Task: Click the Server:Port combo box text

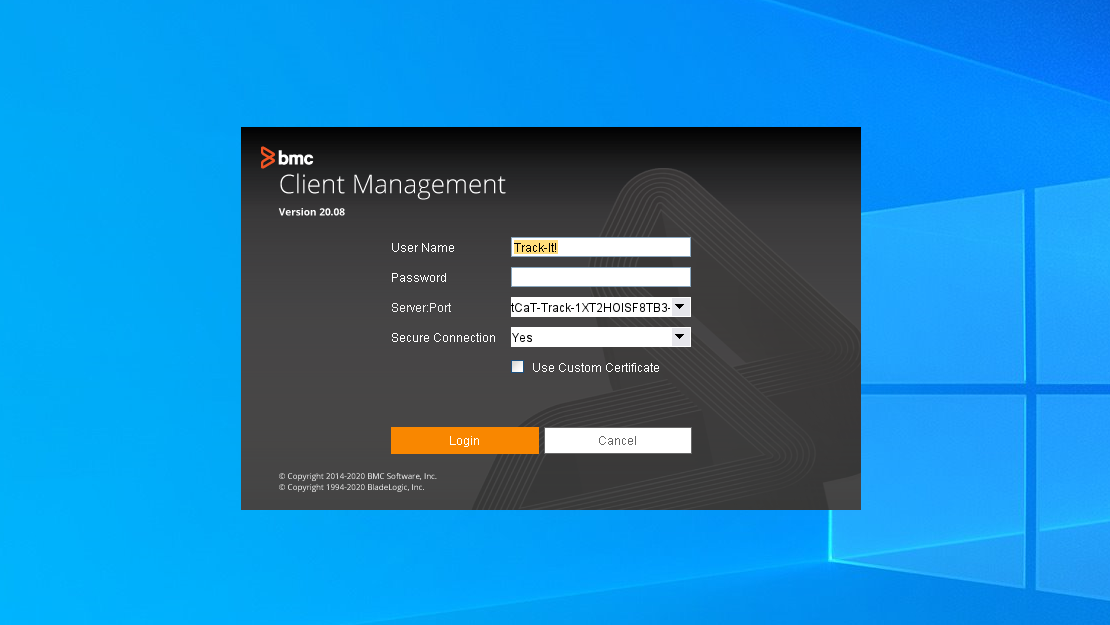Action: tap(590, 307)
